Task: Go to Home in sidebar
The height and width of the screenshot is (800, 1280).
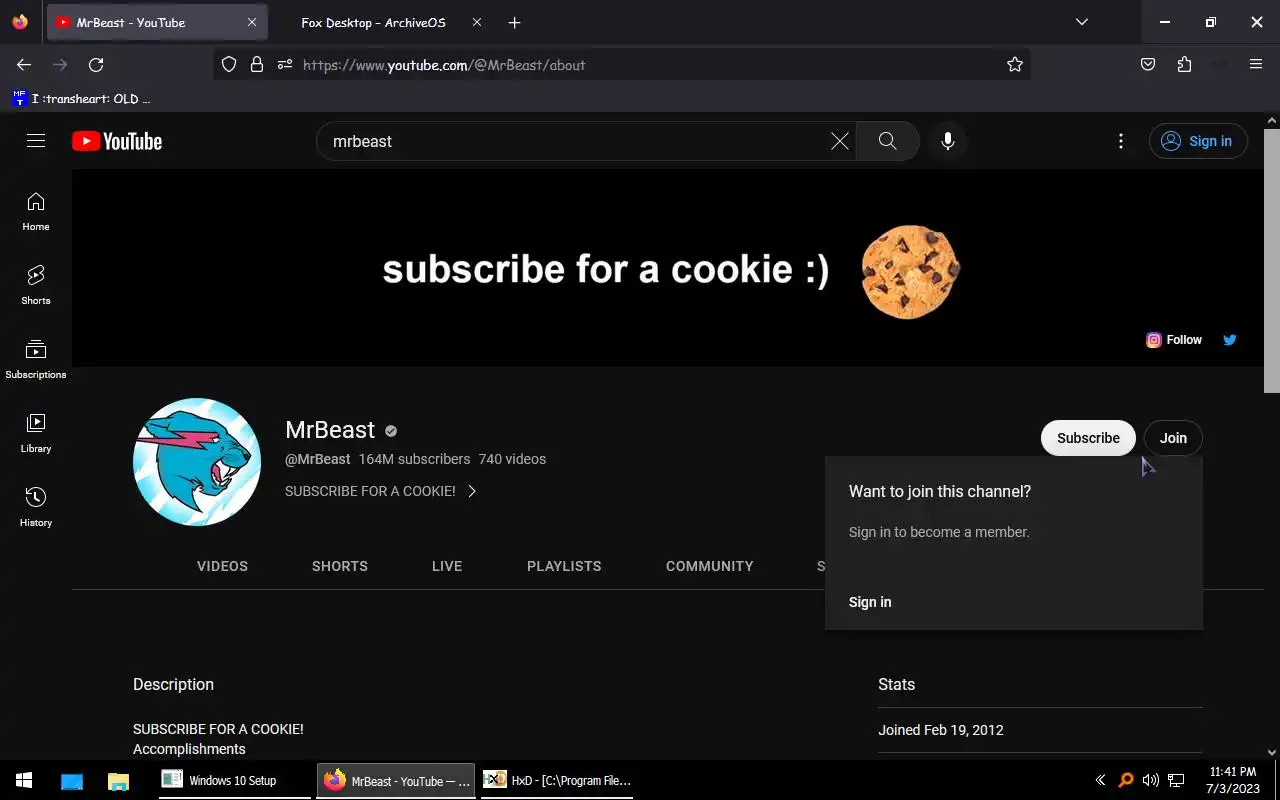Action: coord(36,211)
